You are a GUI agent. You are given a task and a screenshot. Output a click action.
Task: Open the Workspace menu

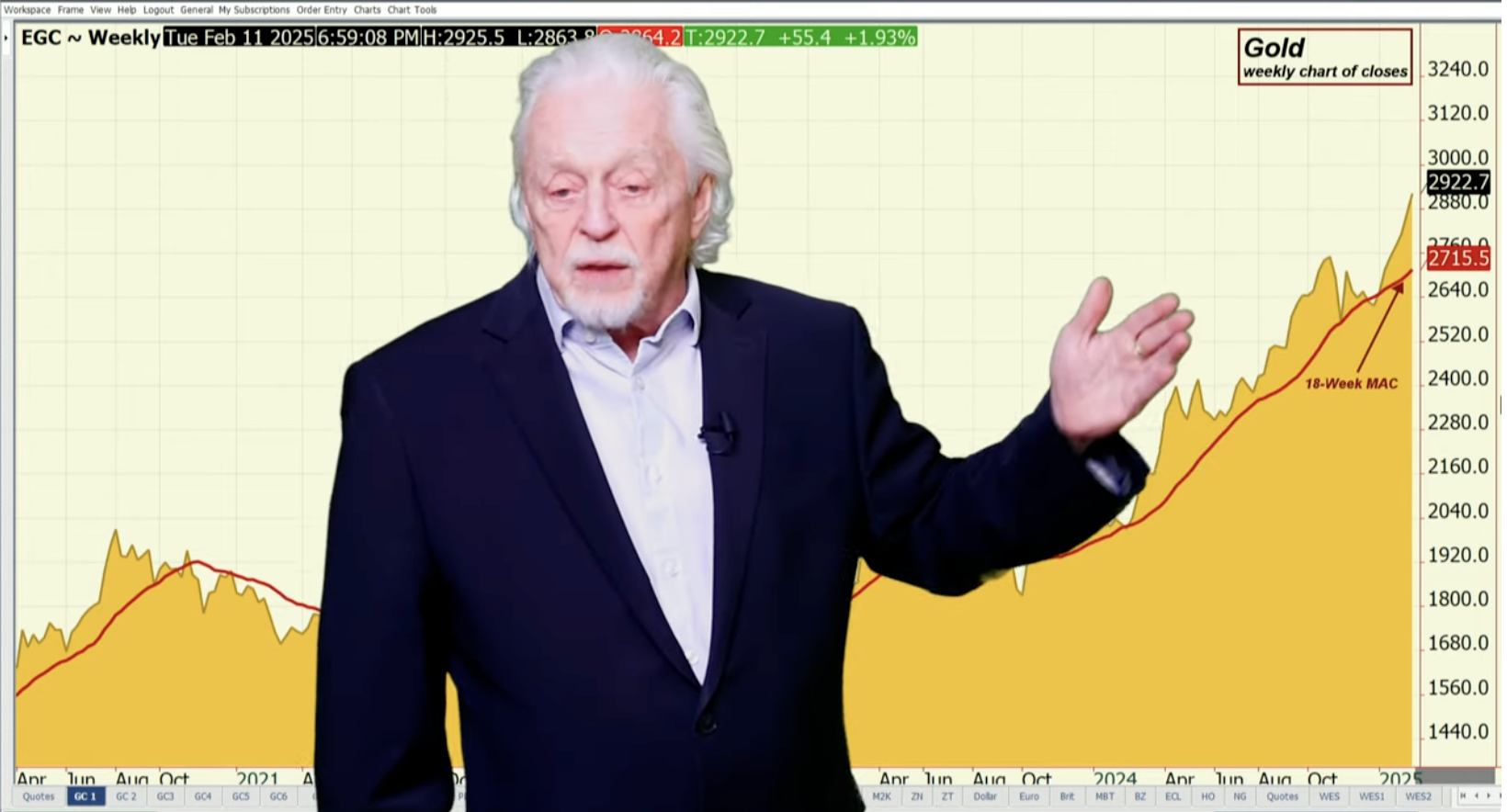coord(27,10)
